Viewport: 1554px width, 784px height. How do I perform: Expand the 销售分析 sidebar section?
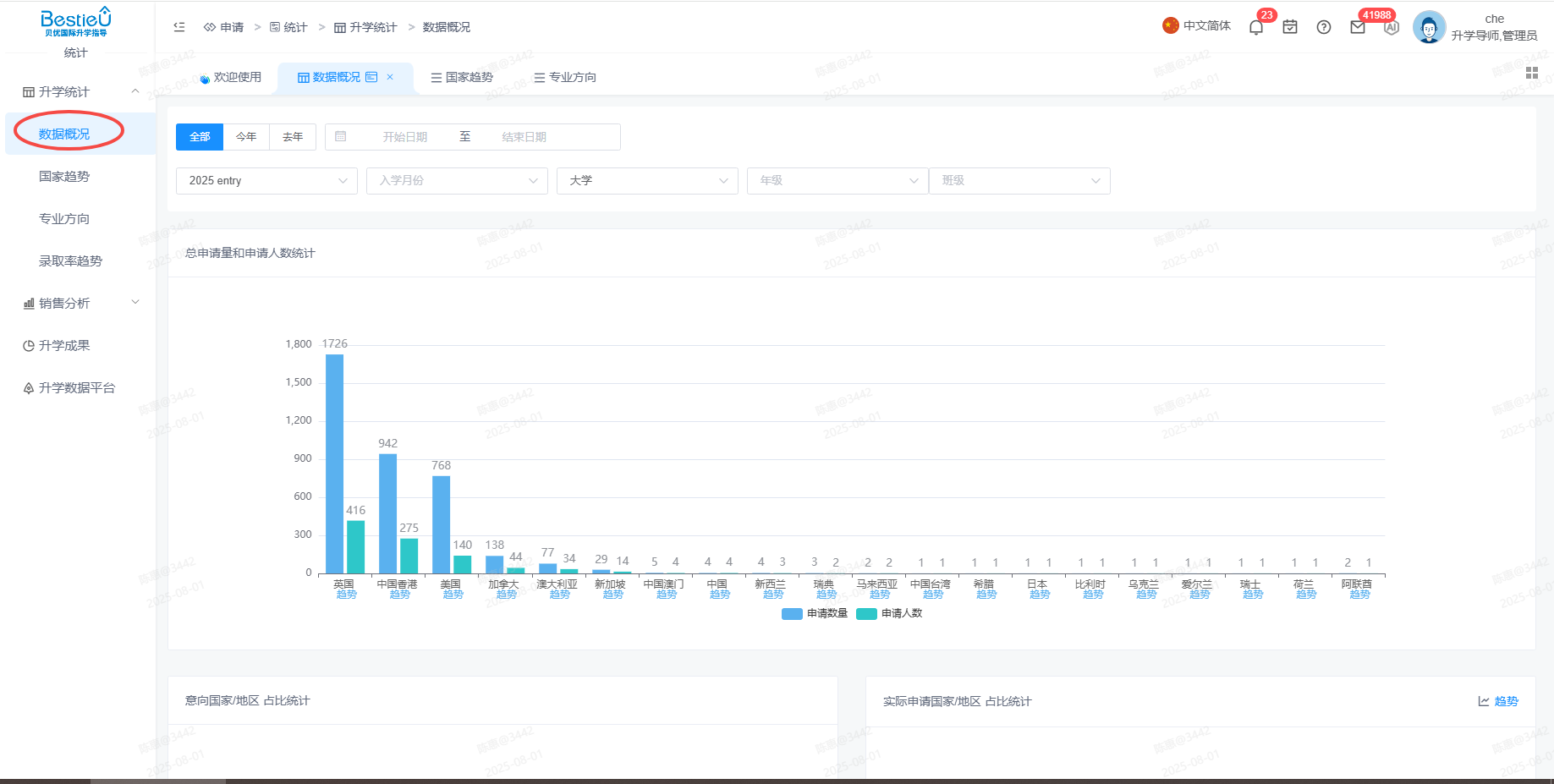pyautogui.click(x=80, y=303)
